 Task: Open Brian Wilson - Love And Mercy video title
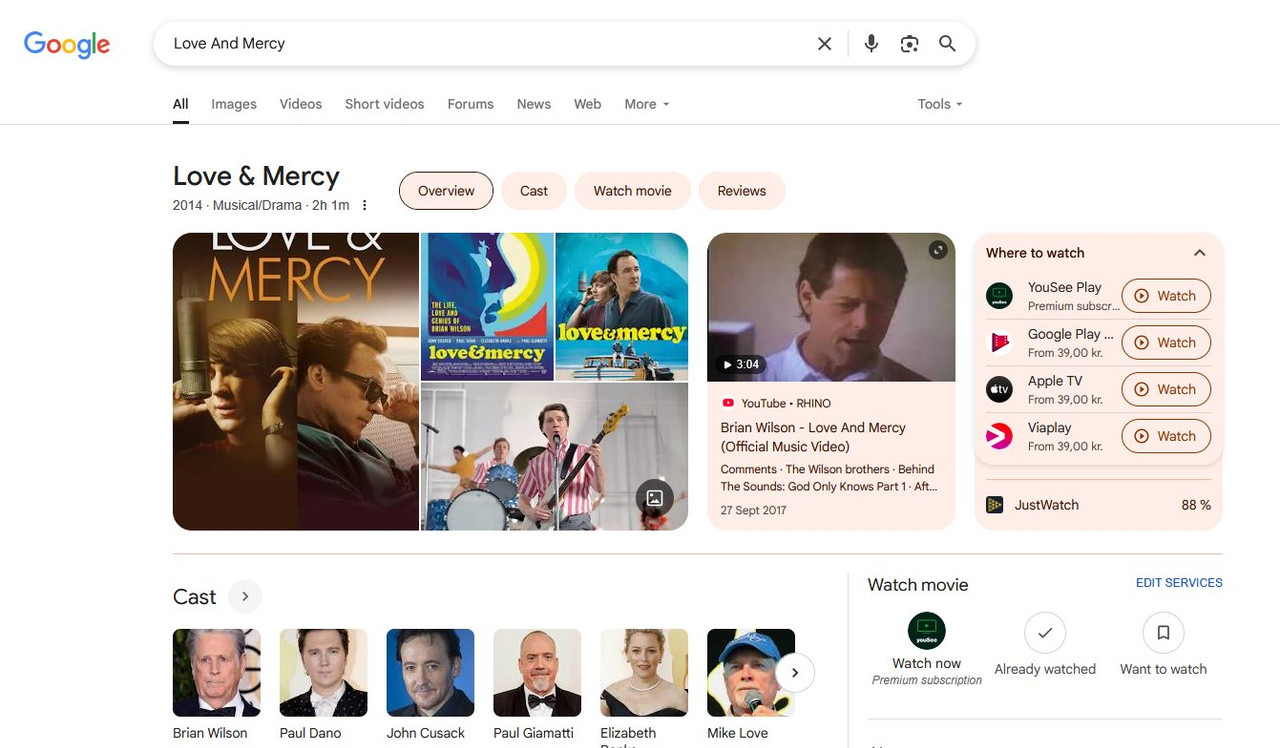pos(813,437)
